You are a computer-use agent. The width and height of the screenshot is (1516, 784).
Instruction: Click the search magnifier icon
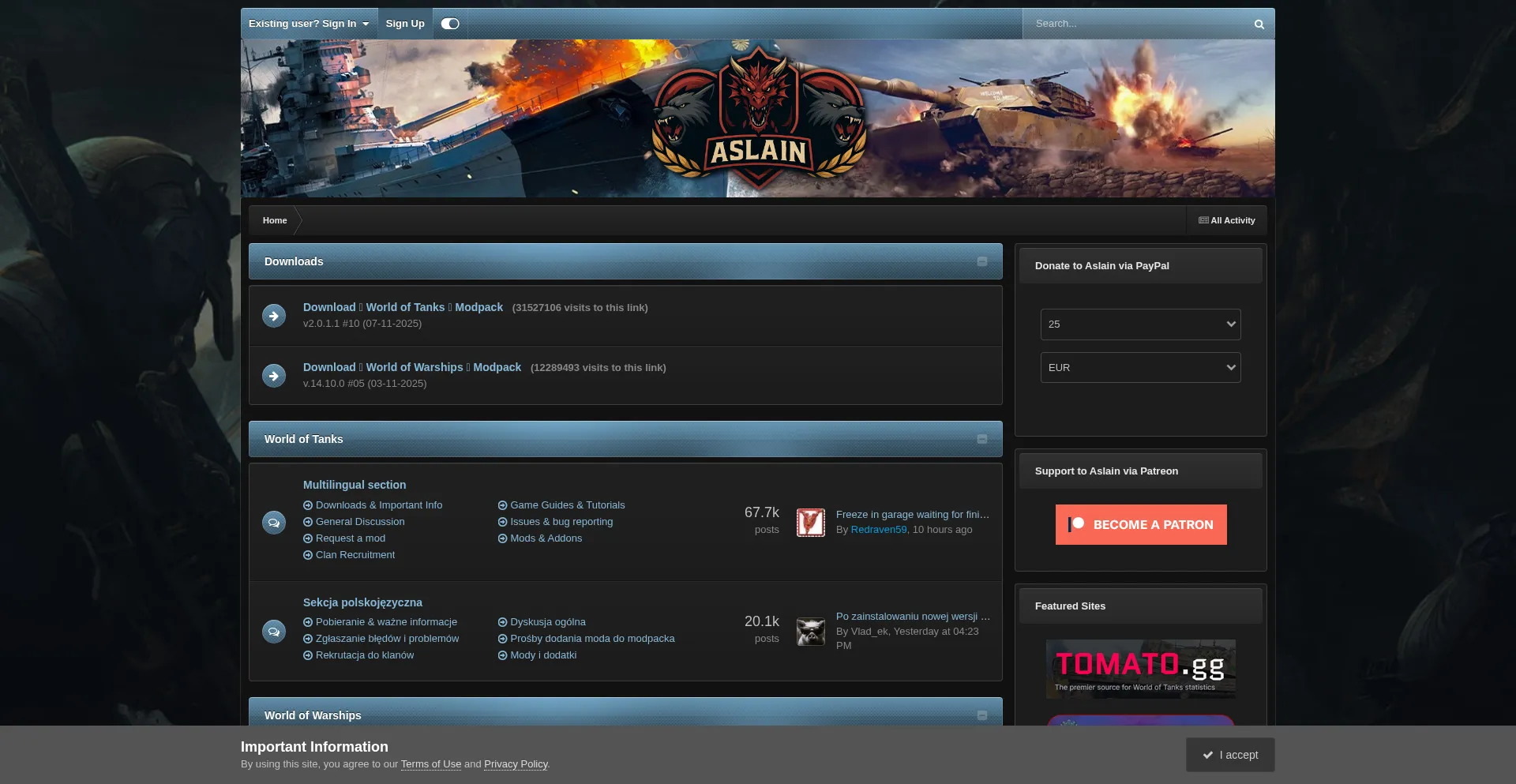1259,24
